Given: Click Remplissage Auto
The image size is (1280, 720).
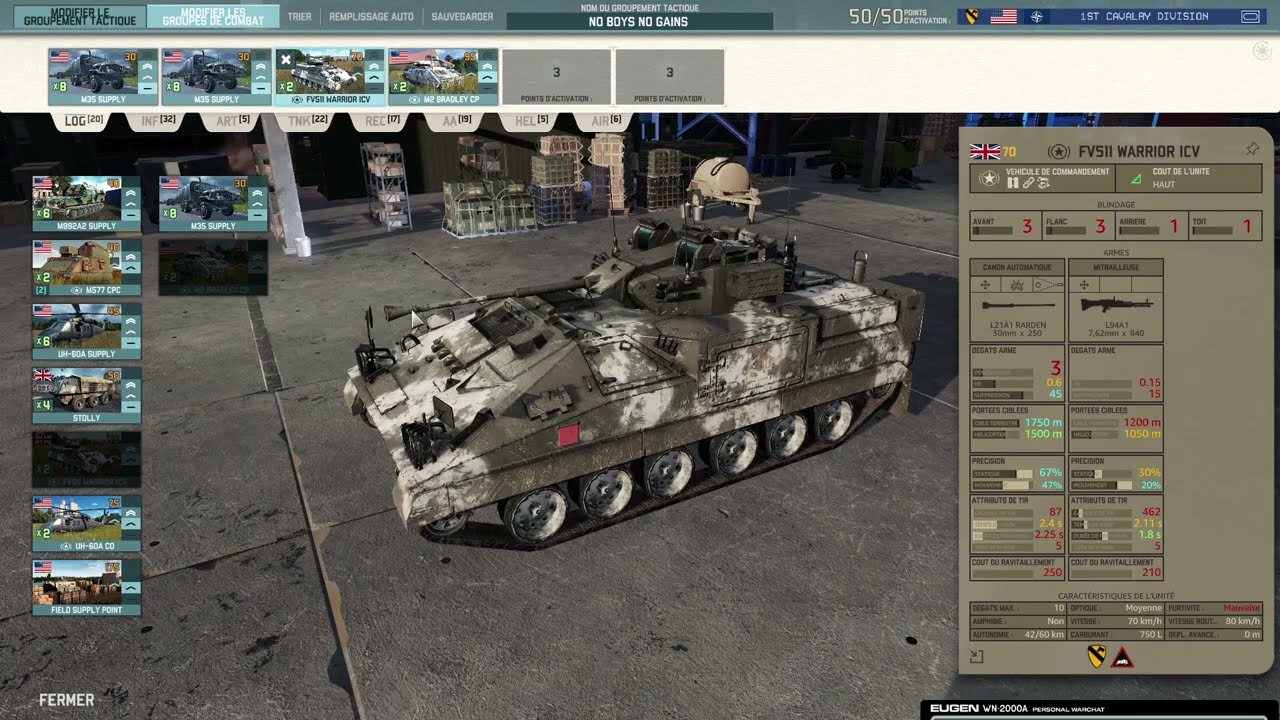Looking at the screenshot, I should (x=371, y=17).
